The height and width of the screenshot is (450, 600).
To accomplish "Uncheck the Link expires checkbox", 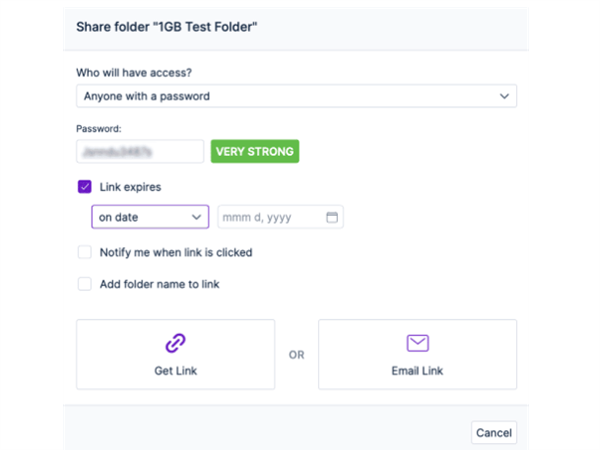I will pyautogui.click(x=85, y=187).
